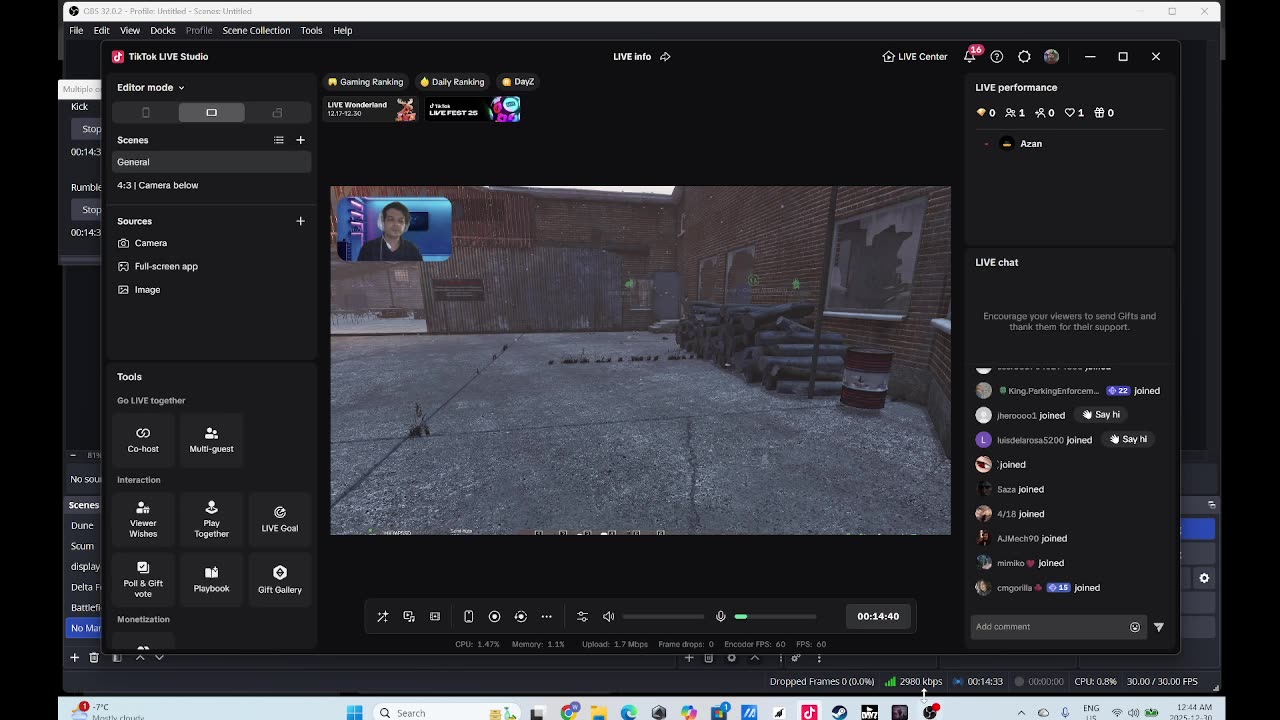Open the profile avatar menu
This screenshot has width=1280, height=720.
tap(1051, 57)
